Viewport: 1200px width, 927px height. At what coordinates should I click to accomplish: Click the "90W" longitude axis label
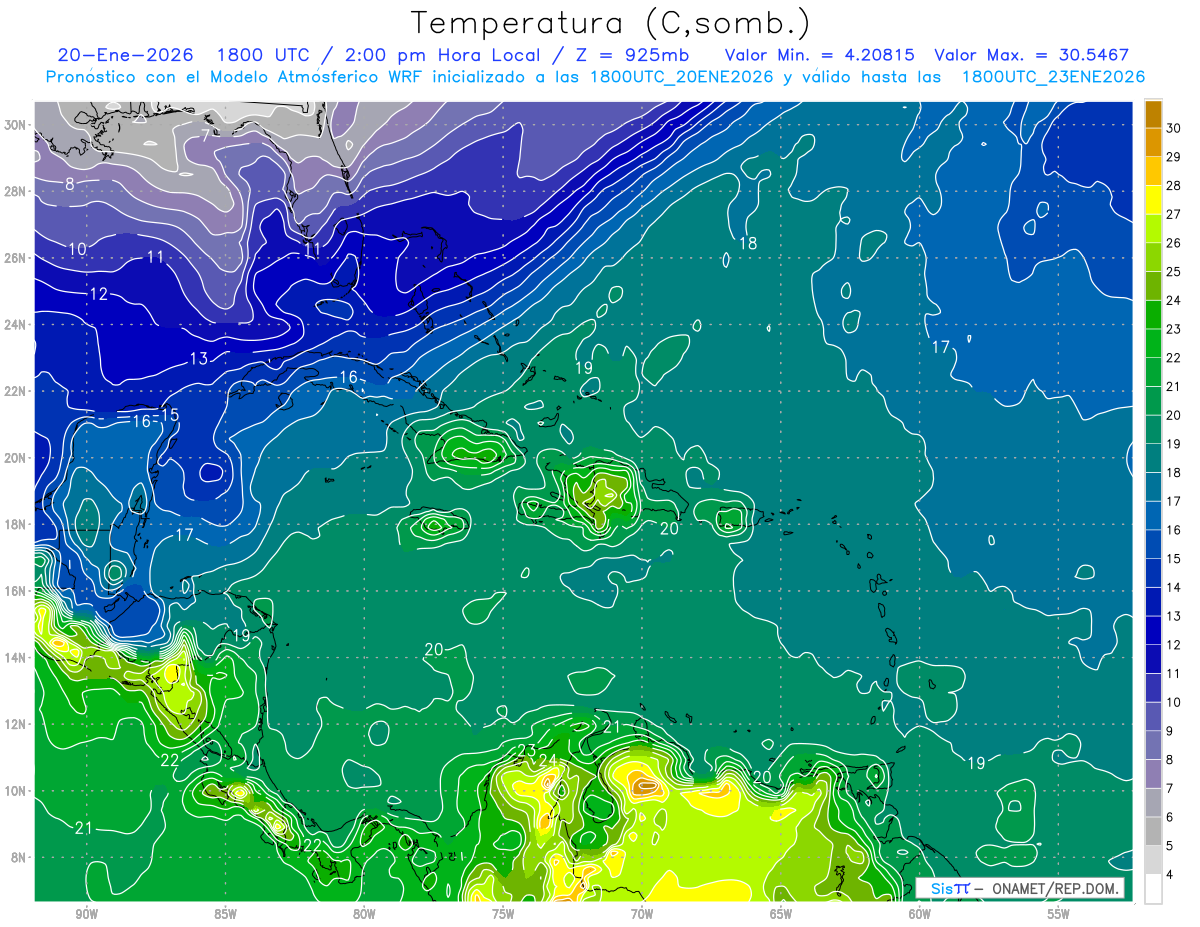point(86,914)
